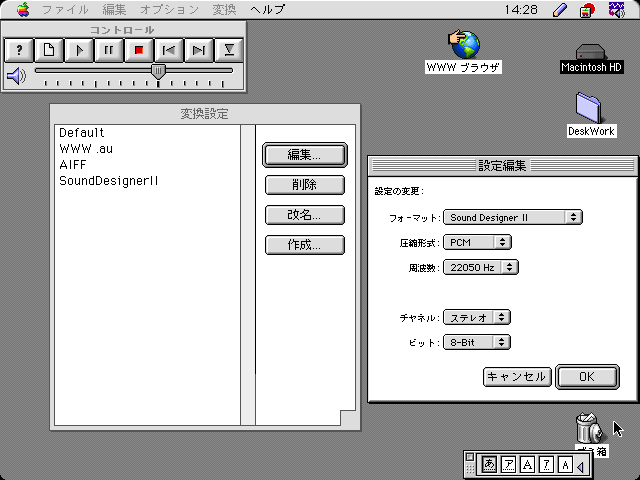Open the 変換 menu in the menu bar
The width and height of the screenshot is (640, 480).
click(224, 9)
